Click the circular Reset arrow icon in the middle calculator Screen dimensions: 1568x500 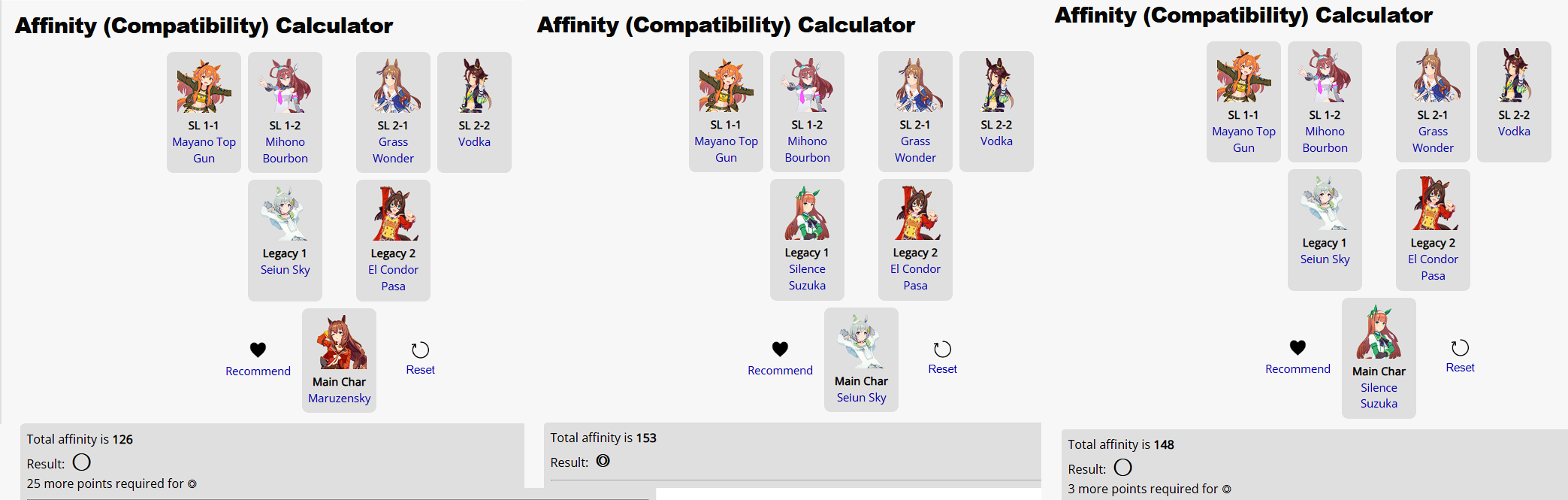[x=942, y=349]
